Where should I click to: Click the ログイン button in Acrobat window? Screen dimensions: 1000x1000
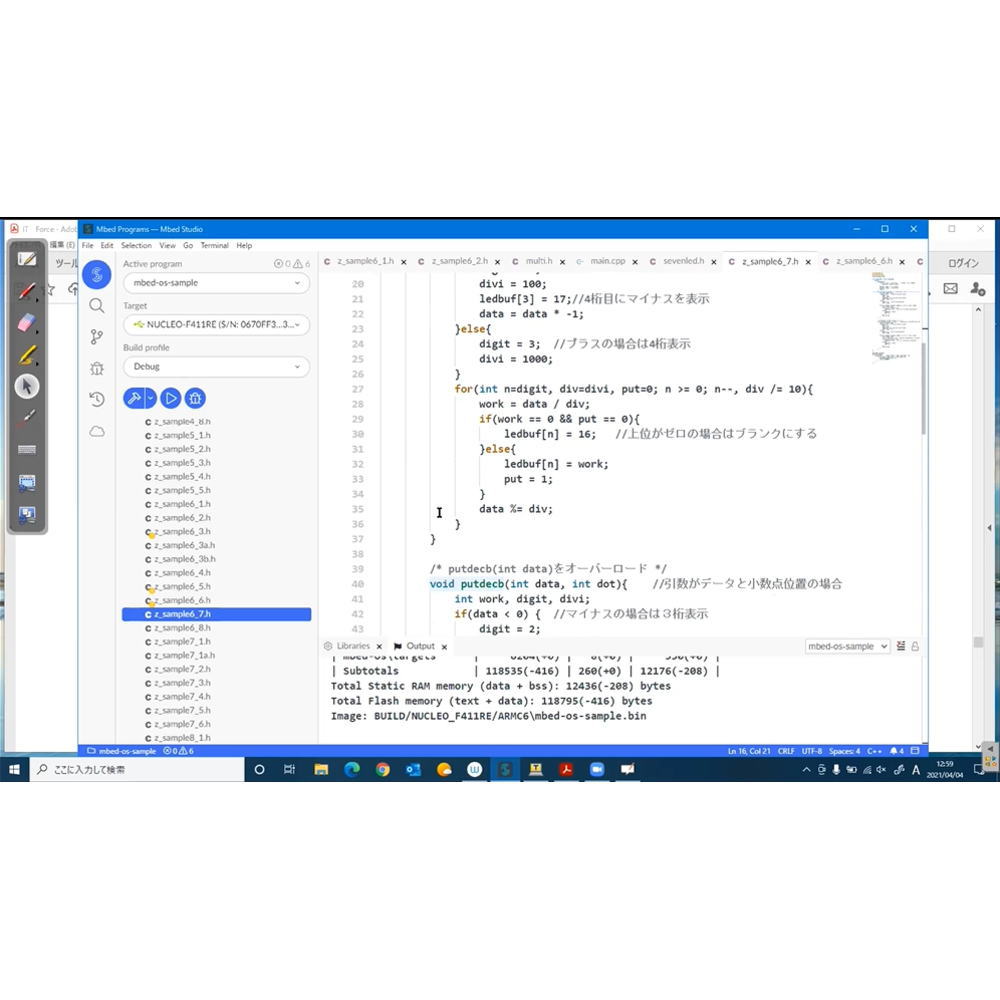(x=963, y=263)
